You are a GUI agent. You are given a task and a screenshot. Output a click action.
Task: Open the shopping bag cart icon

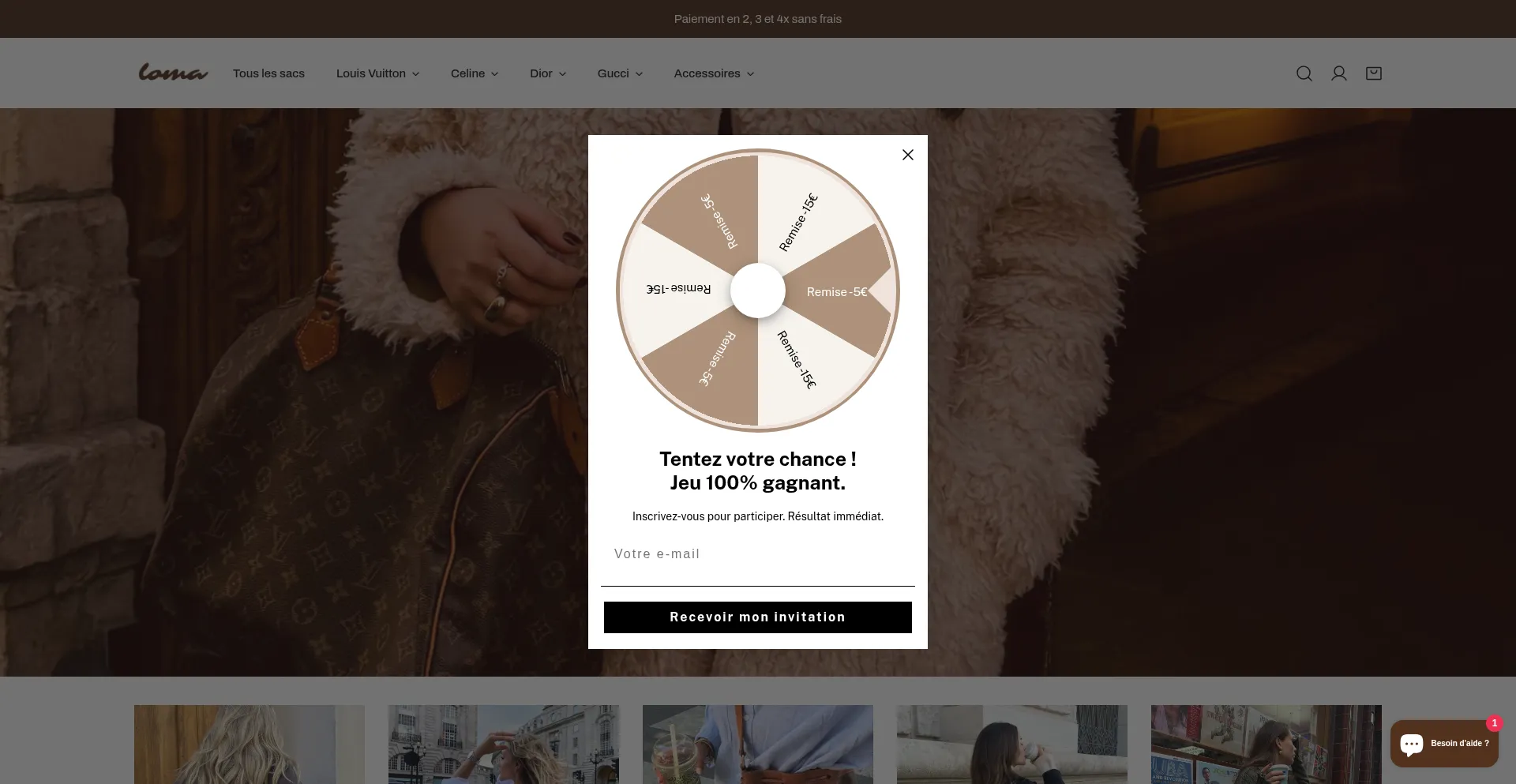[1374, 73]
